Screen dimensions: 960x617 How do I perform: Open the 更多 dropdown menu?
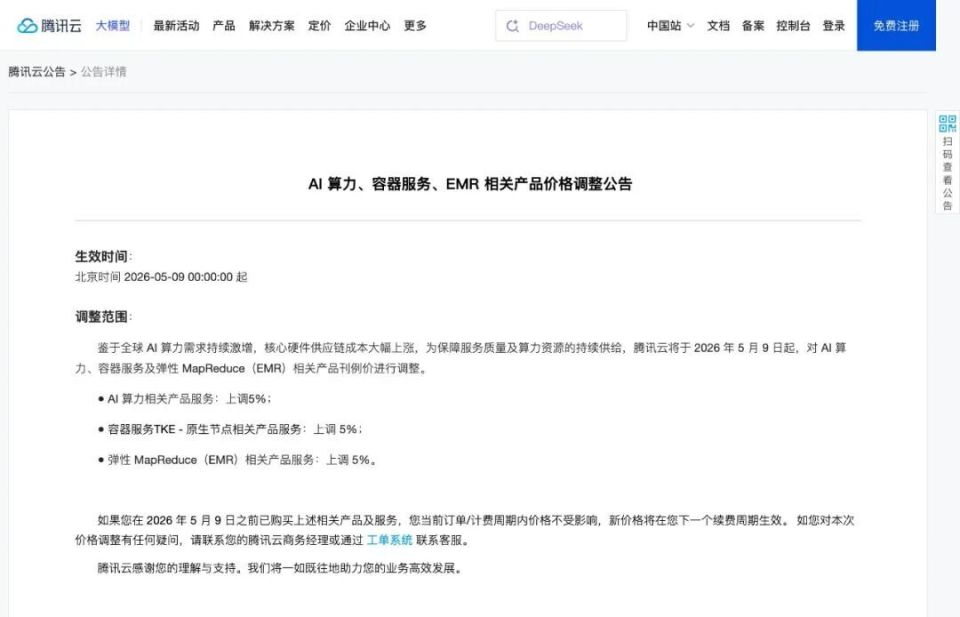coord(413,26)
